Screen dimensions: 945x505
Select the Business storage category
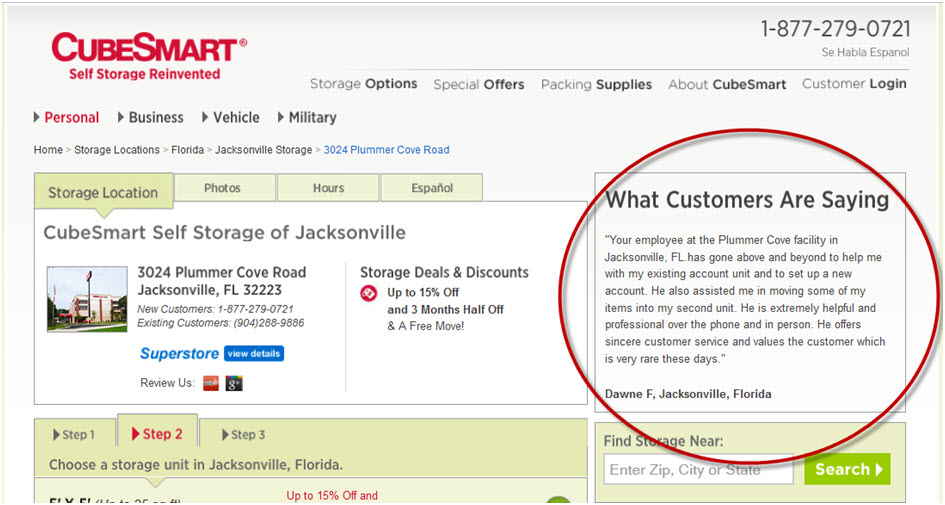(x=151, y=118)
